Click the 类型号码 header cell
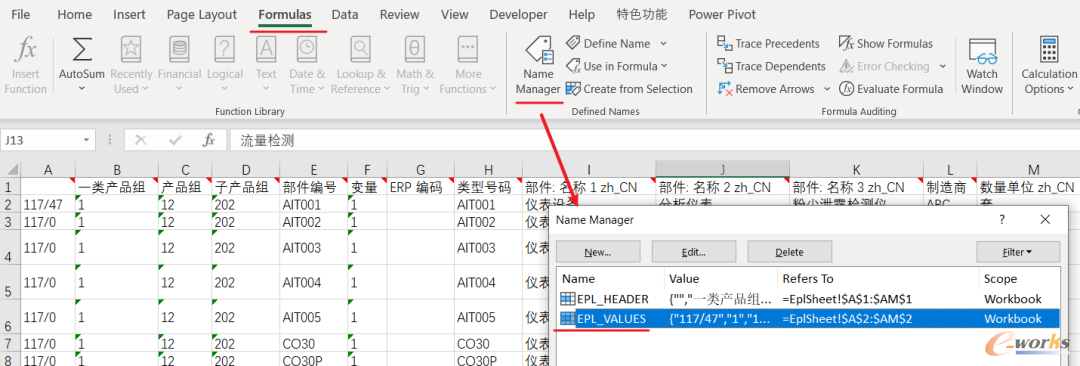Screen dimensions: 1080x366 coord(488,187)
